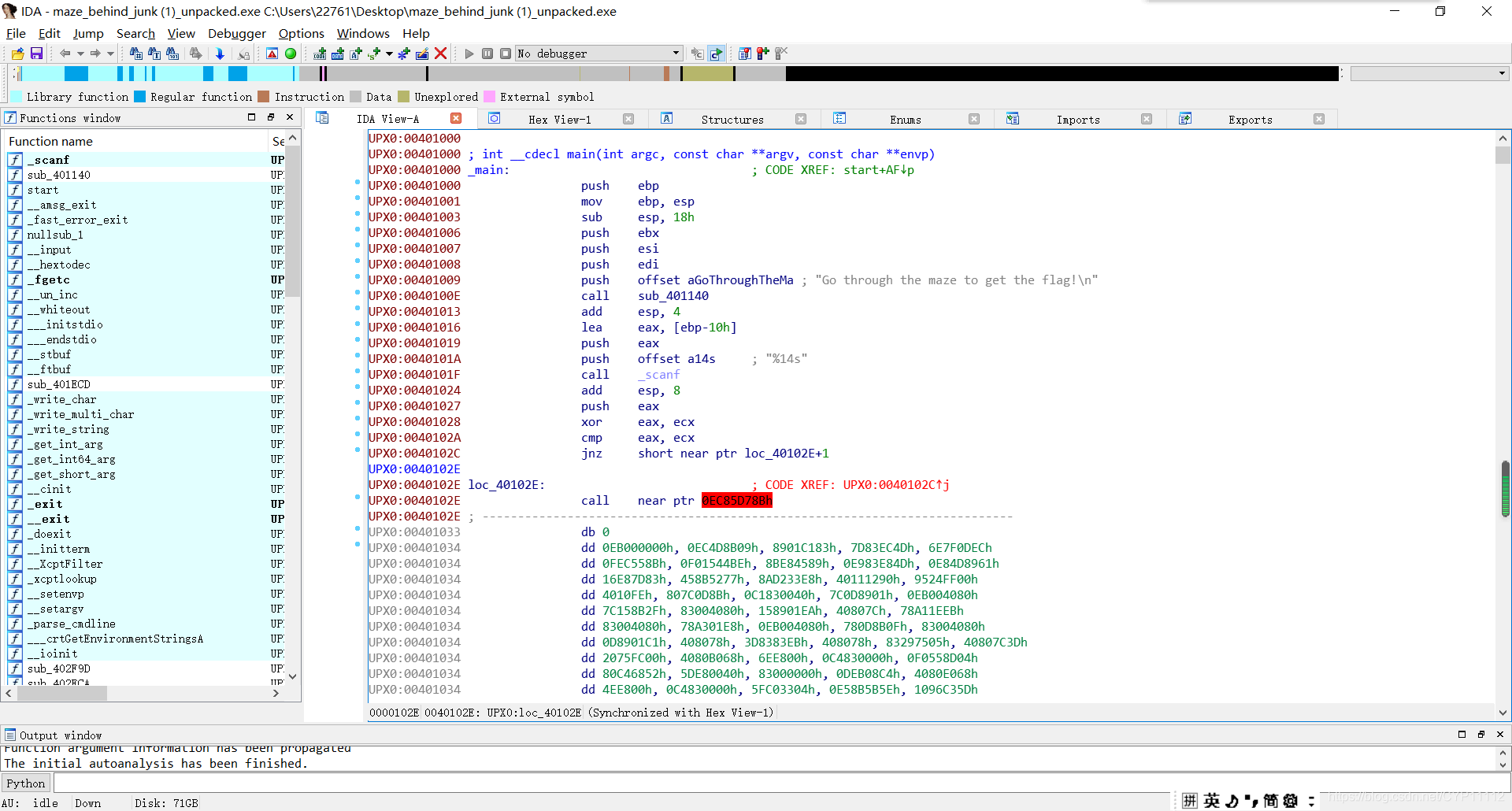
Task: Open the back history dropdown arrow
Action: click(x=80, y=54)
